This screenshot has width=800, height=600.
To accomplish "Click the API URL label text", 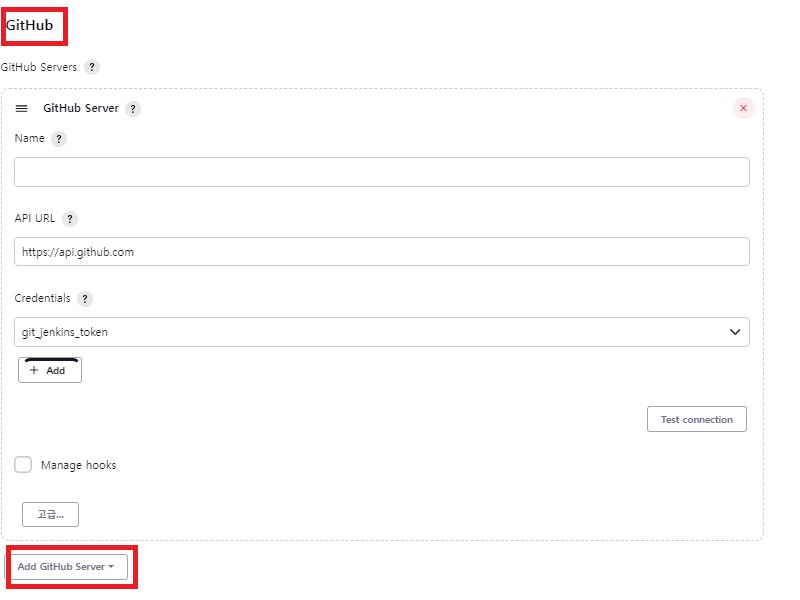I will (35, 218).
